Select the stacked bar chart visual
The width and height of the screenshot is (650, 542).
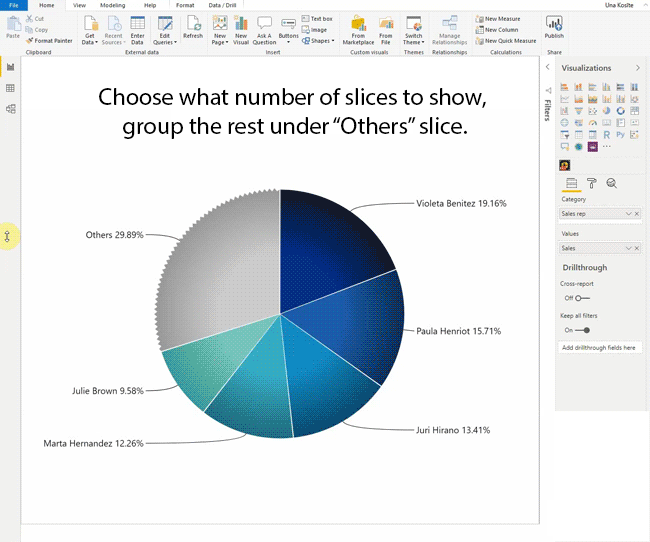tap(564, 87)
